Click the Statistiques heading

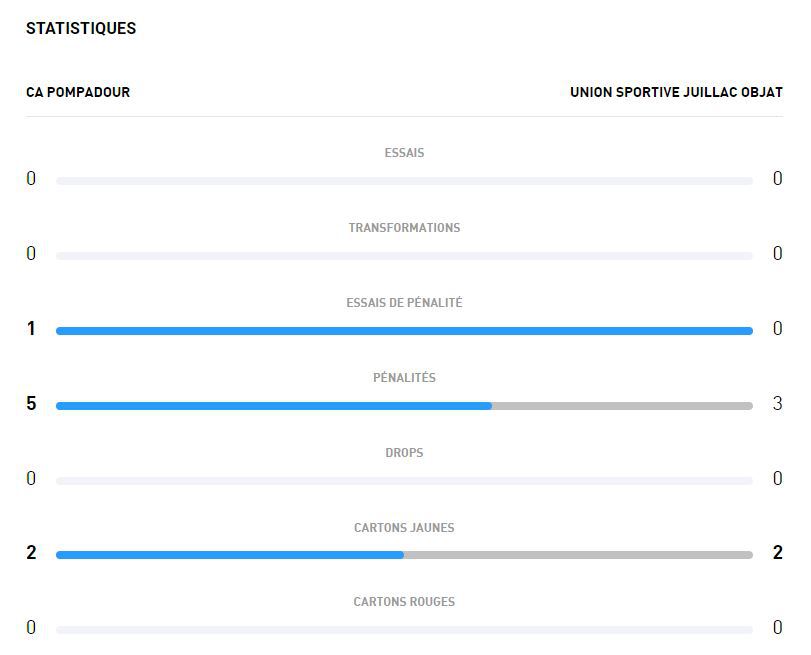(81, 28)
